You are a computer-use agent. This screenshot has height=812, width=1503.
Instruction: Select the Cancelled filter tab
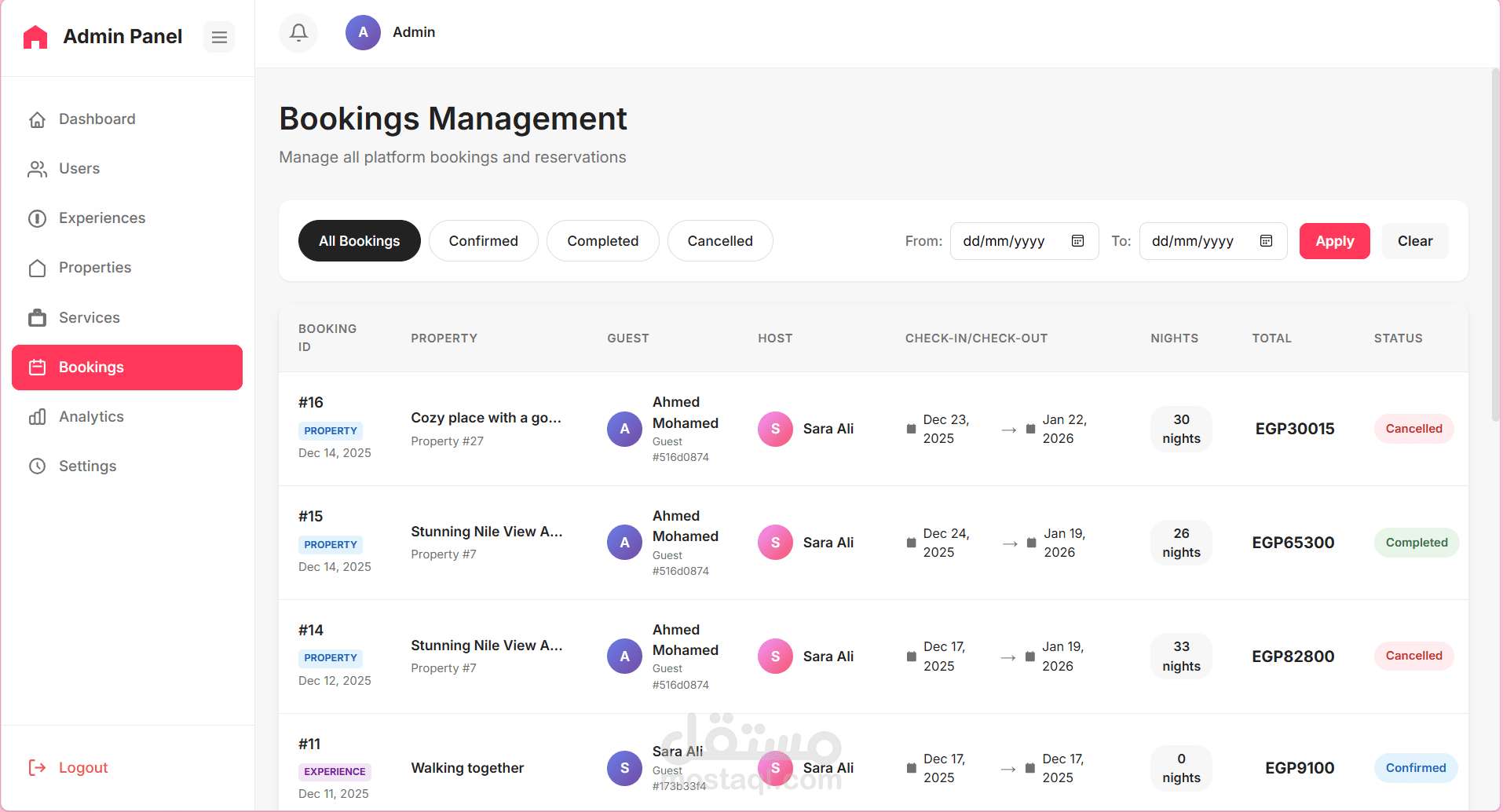pos(719,241)
